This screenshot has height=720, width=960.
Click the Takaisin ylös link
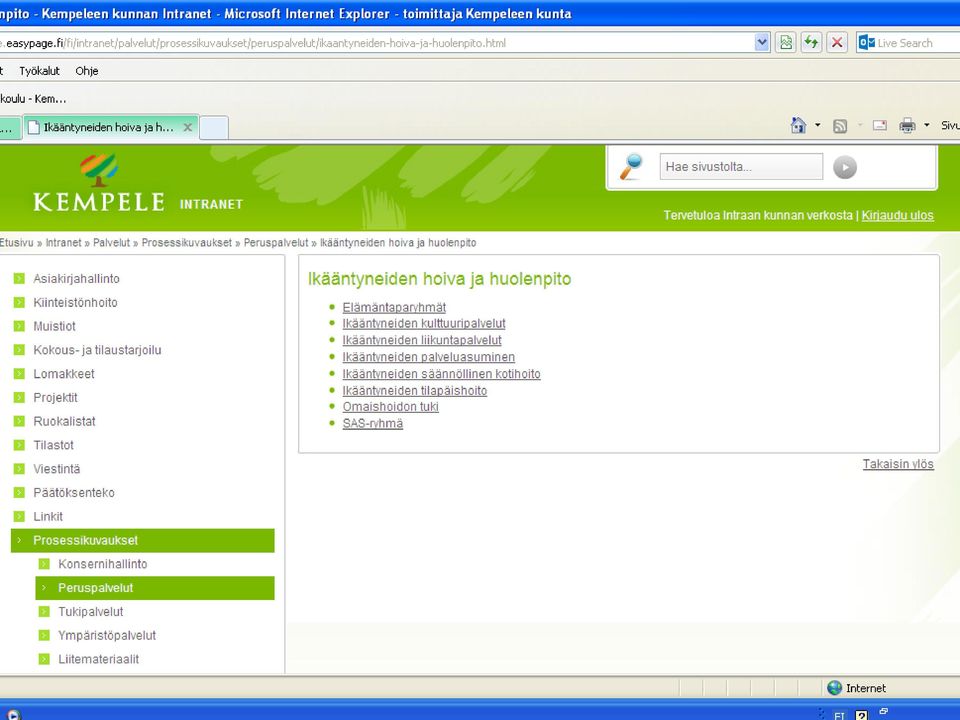(x=898, y=464)
